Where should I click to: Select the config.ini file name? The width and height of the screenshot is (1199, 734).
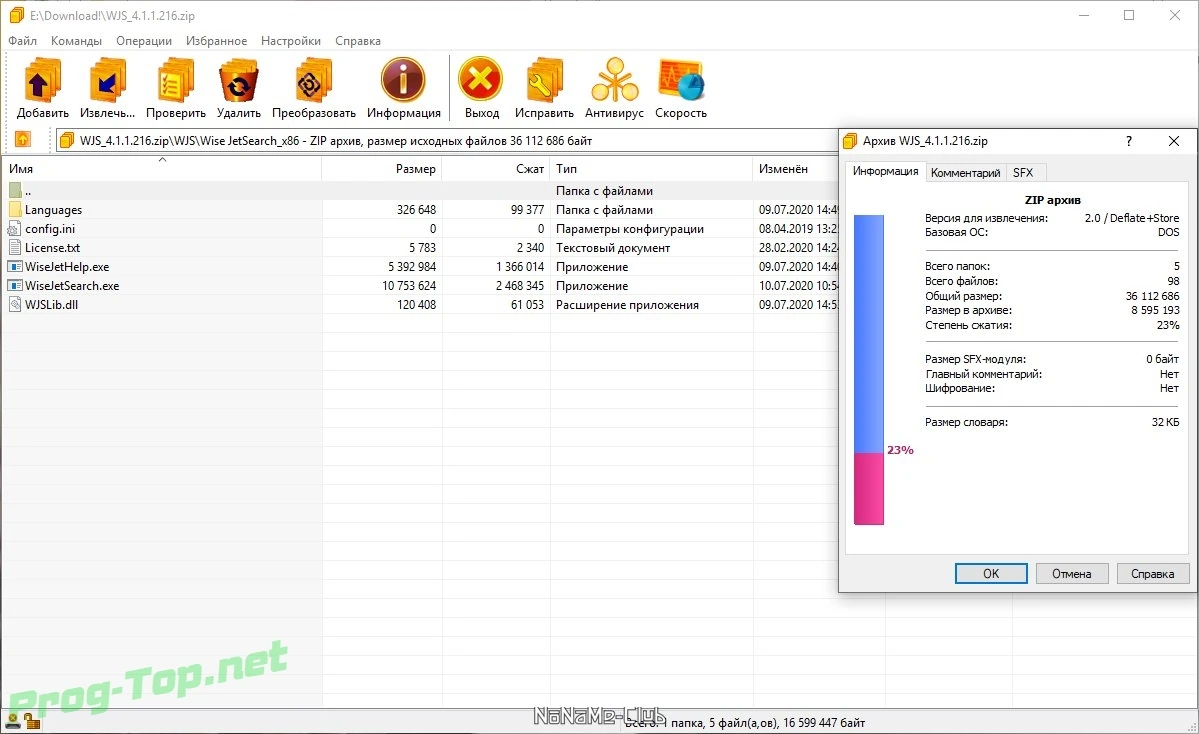(50, 229)
